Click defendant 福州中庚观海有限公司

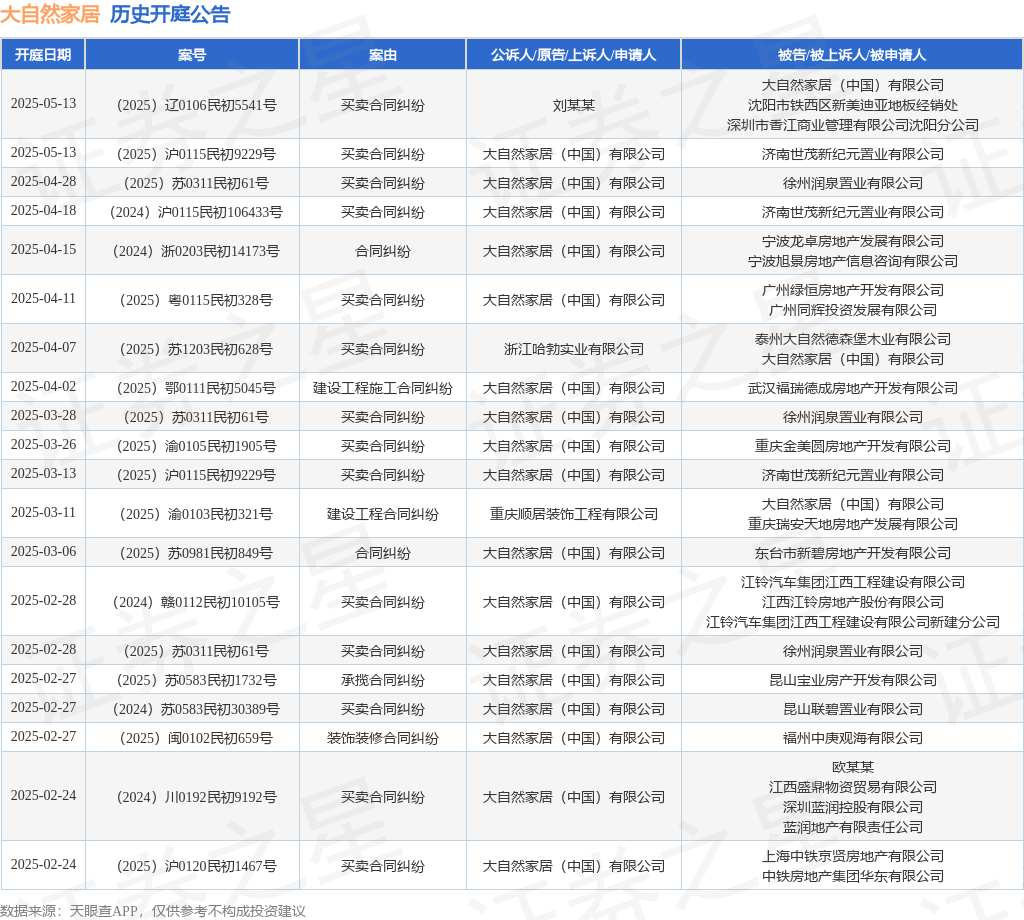click(x=852, y=738)
